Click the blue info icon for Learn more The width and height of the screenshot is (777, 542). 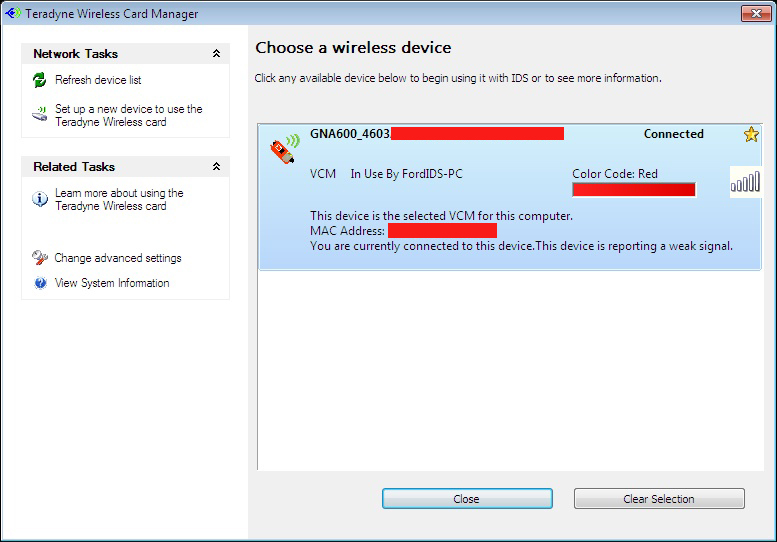click(40, 199)
